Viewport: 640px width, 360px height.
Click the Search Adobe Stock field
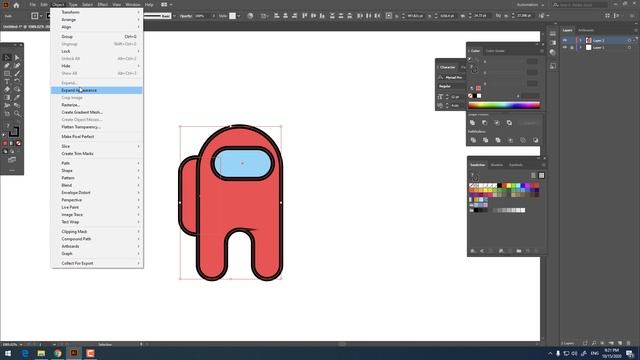pyautogui.click(x=580, y=5)
